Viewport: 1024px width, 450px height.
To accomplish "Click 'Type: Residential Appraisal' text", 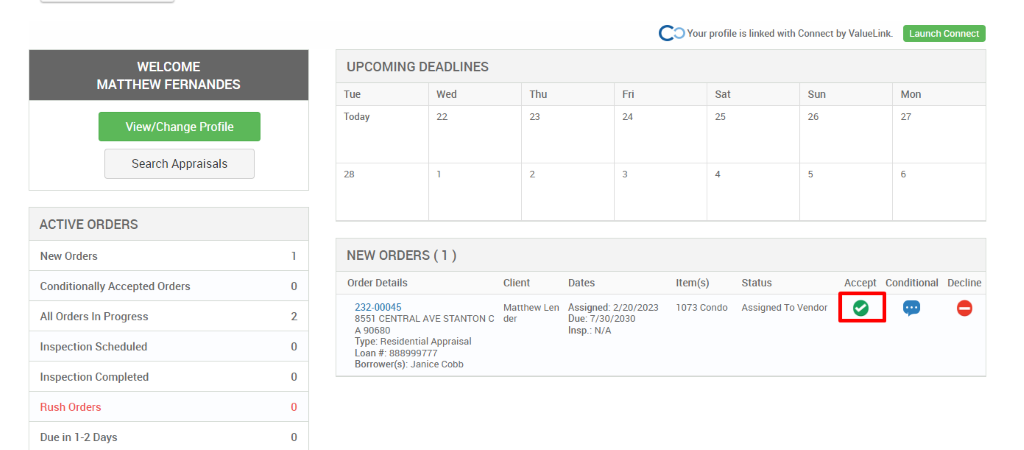I will point(413,342).
